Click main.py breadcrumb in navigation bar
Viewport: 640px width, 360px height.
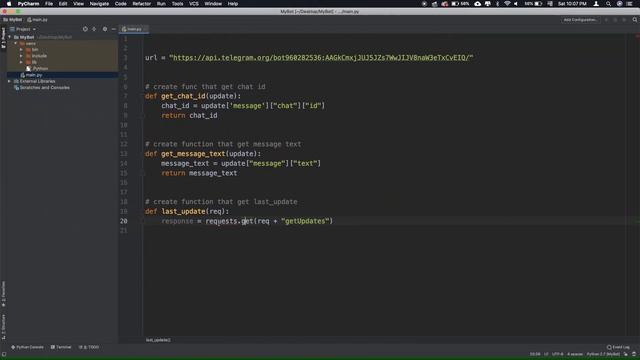(x=38, y=20)
